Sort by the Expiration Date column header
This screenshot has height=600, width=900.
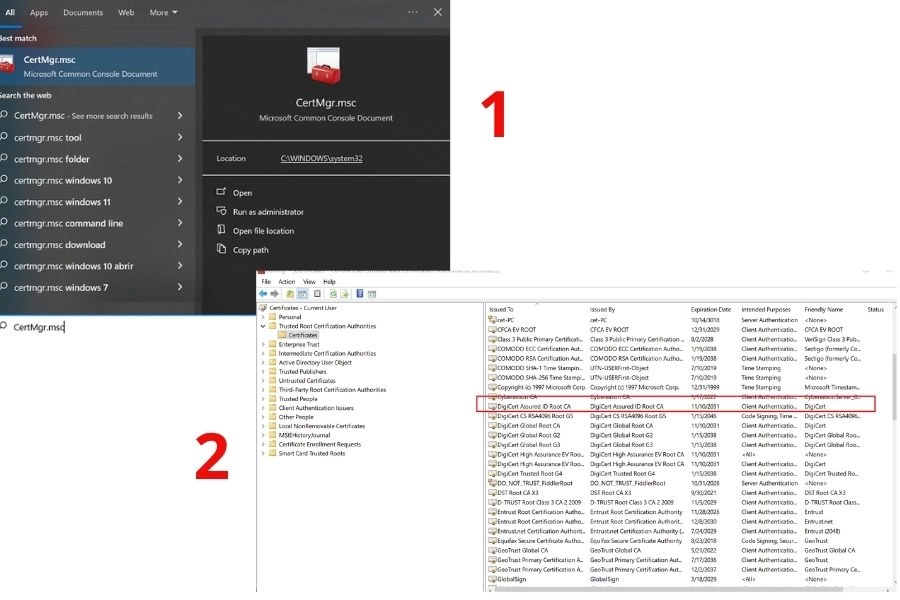pyautogui.click(x=711, y=309)
